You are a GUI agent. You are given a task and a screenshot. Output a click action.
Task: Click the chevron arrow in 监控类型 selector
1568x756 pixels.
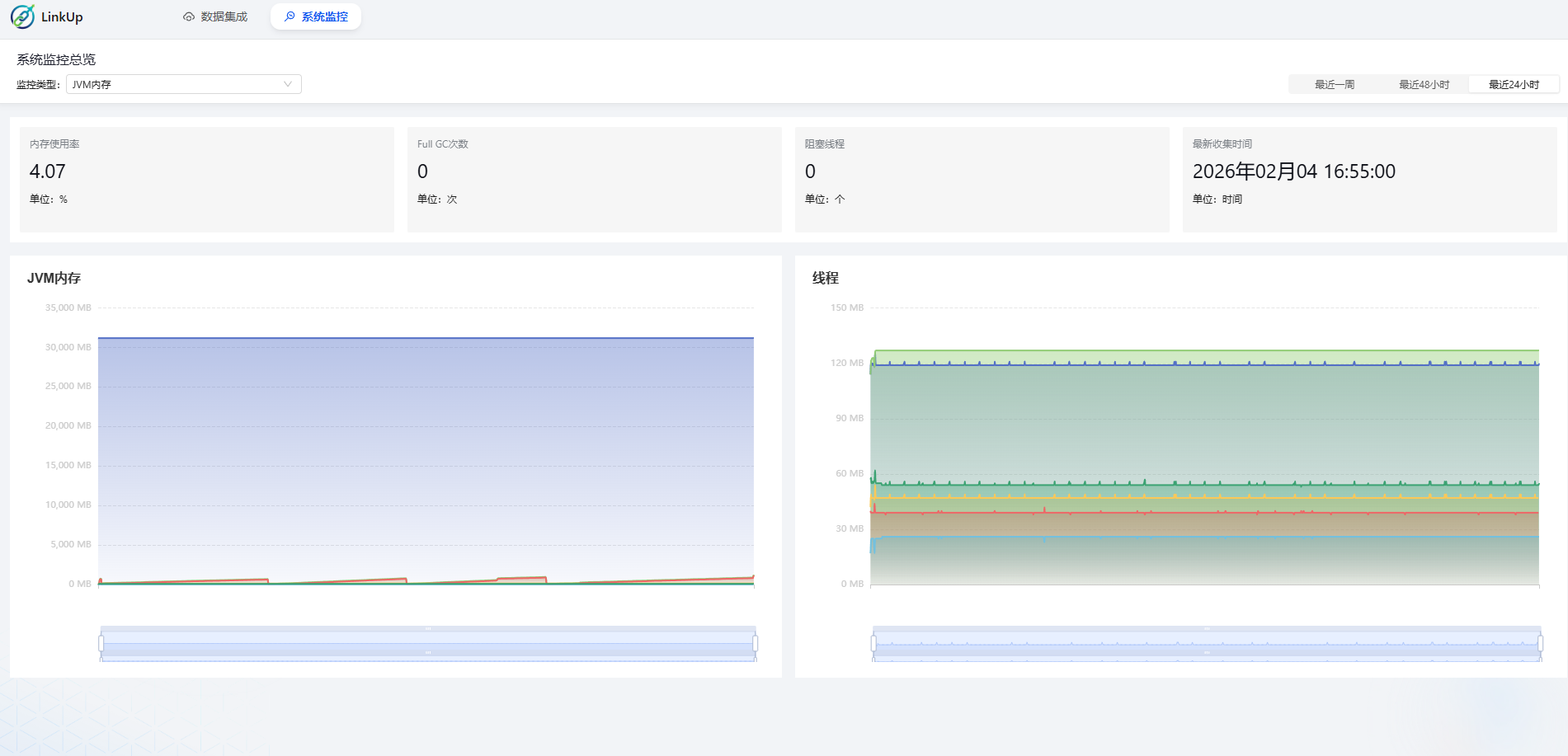(288, 84)
